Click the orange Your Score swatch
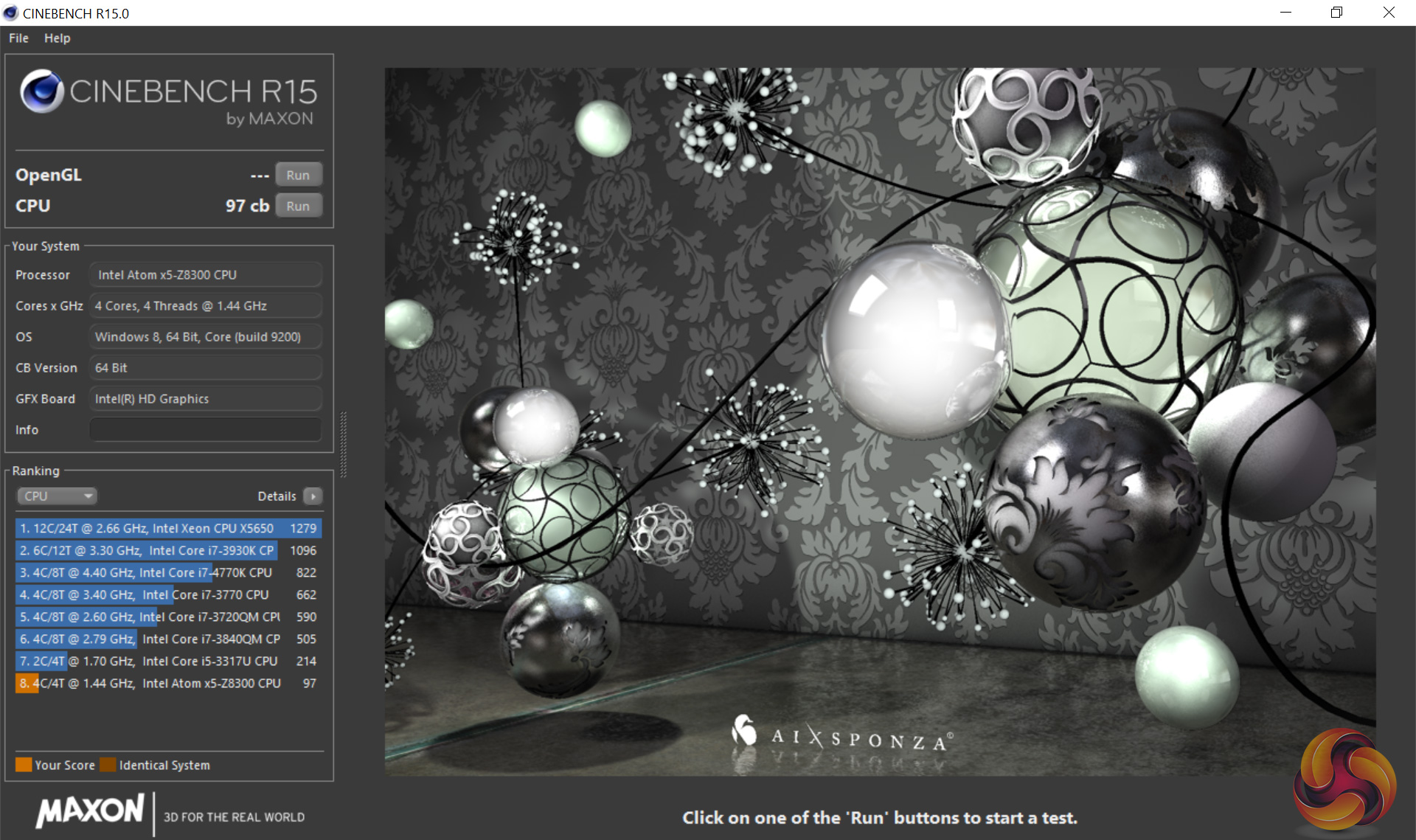Screen dimensions: 1416x840 tap(24, 765)
